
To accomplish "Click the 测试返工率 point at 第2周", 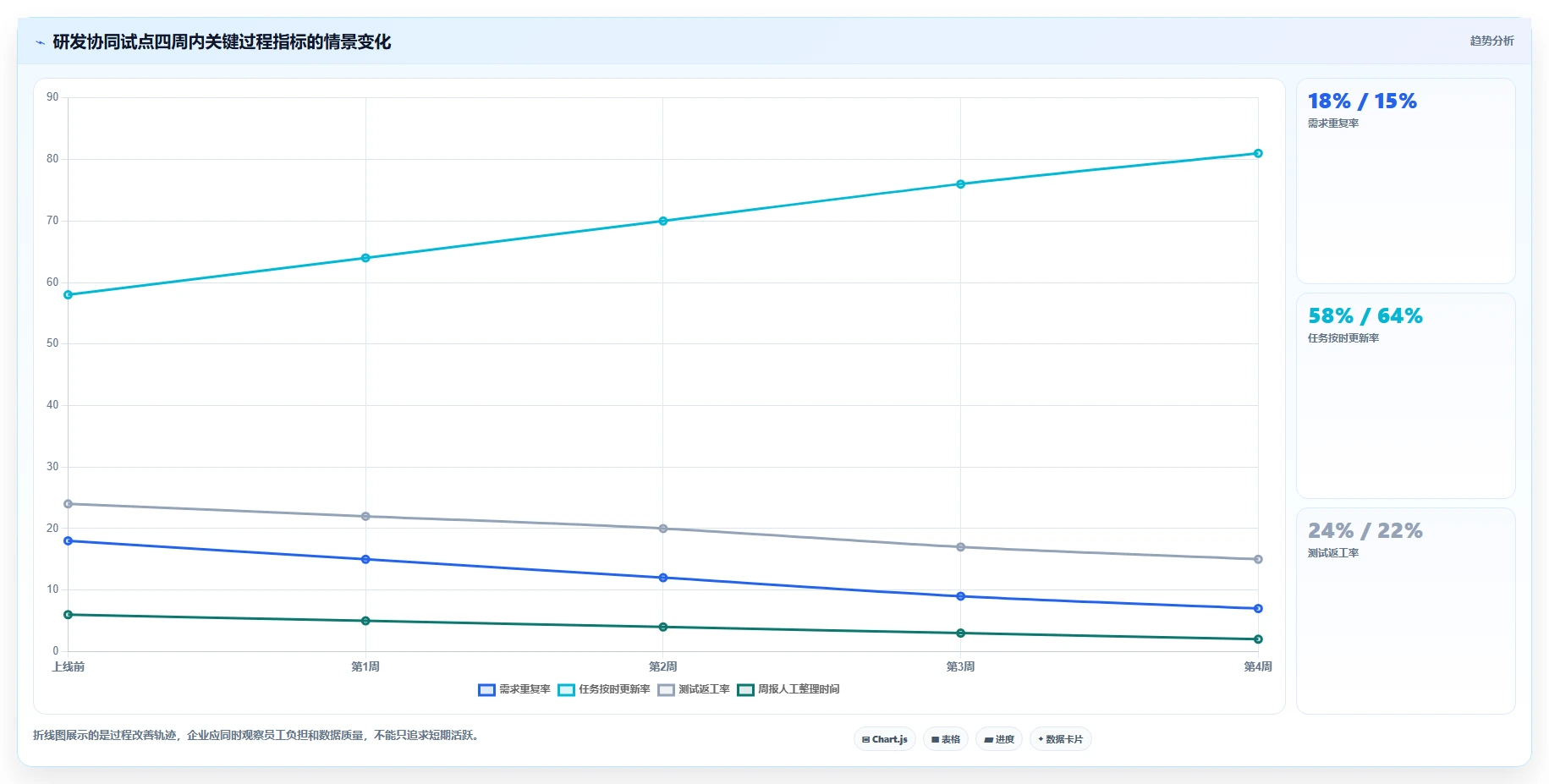I will (663, 529).
